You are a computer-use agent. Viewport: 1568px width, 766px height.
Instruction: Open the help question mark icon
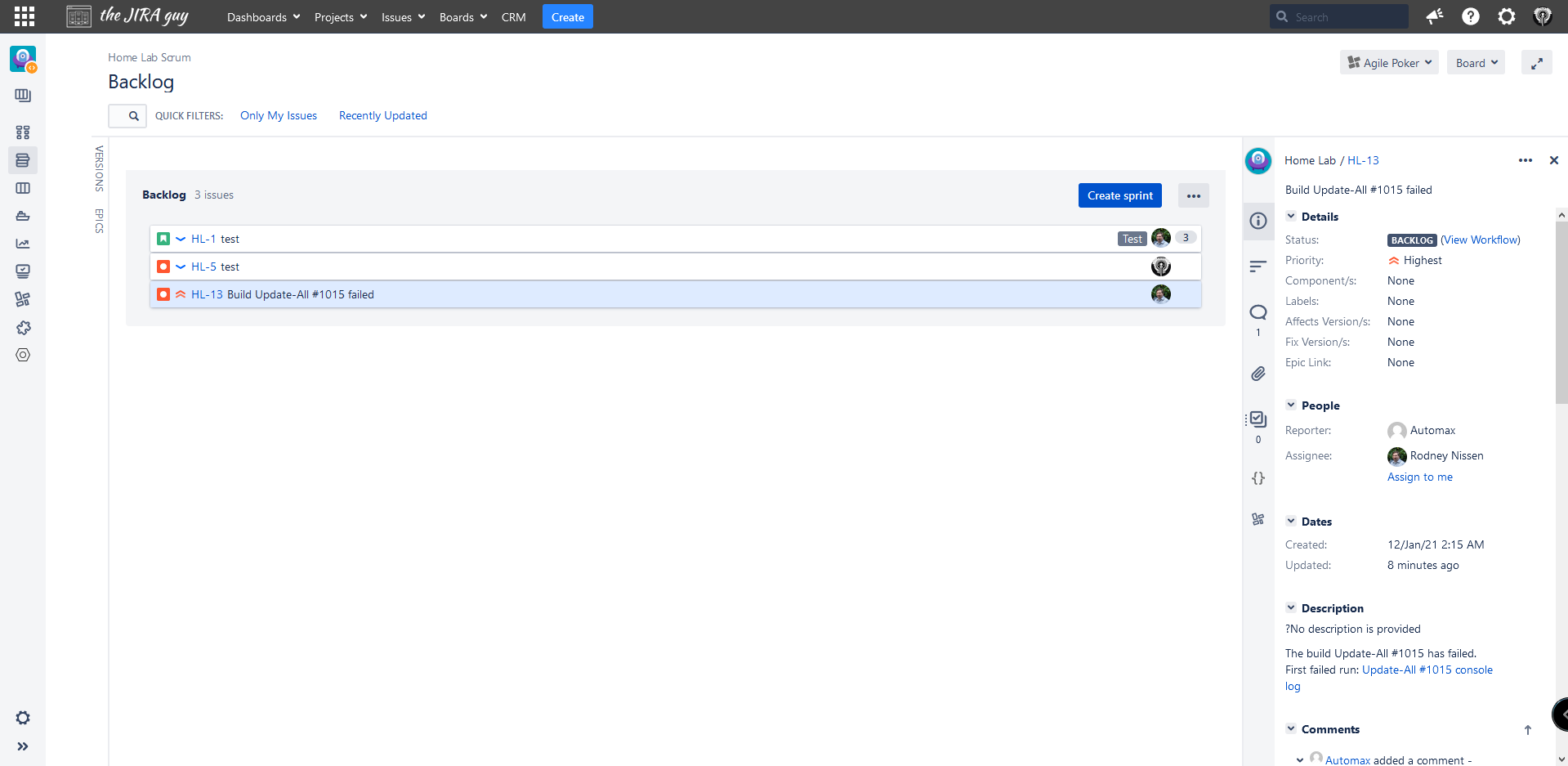1470,16
